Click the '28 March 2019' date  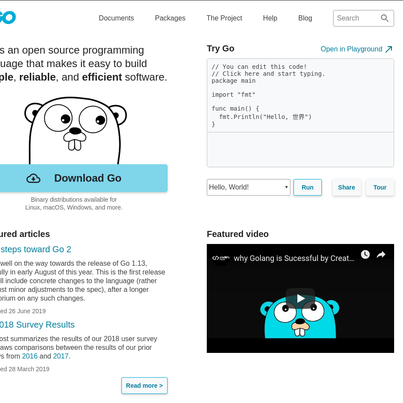pyautogui.click(x=29, y=369)
